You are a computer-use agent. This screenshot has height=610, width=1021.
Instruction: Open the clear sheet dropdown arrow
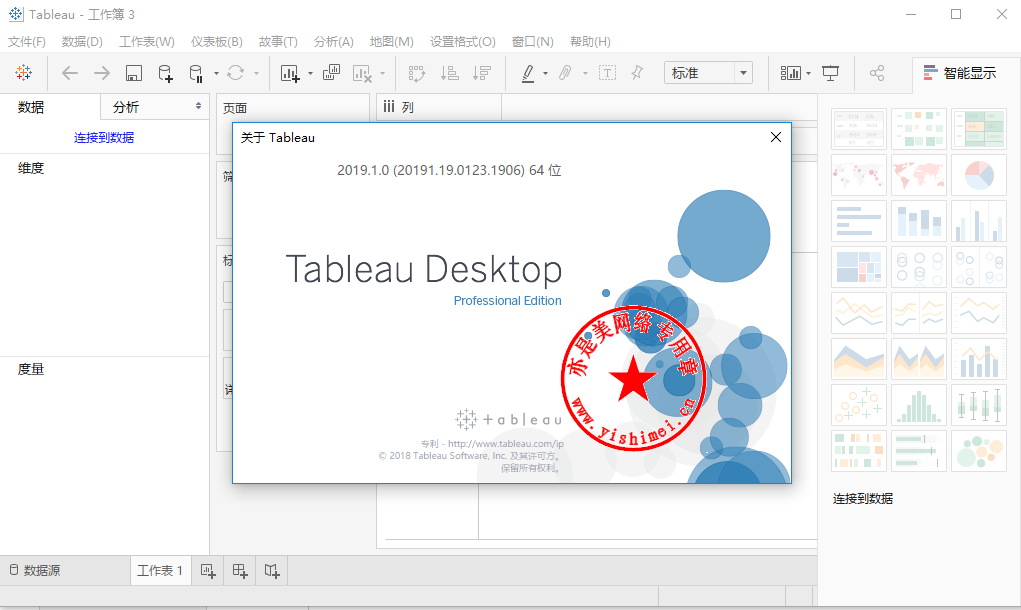coord(382,74)
